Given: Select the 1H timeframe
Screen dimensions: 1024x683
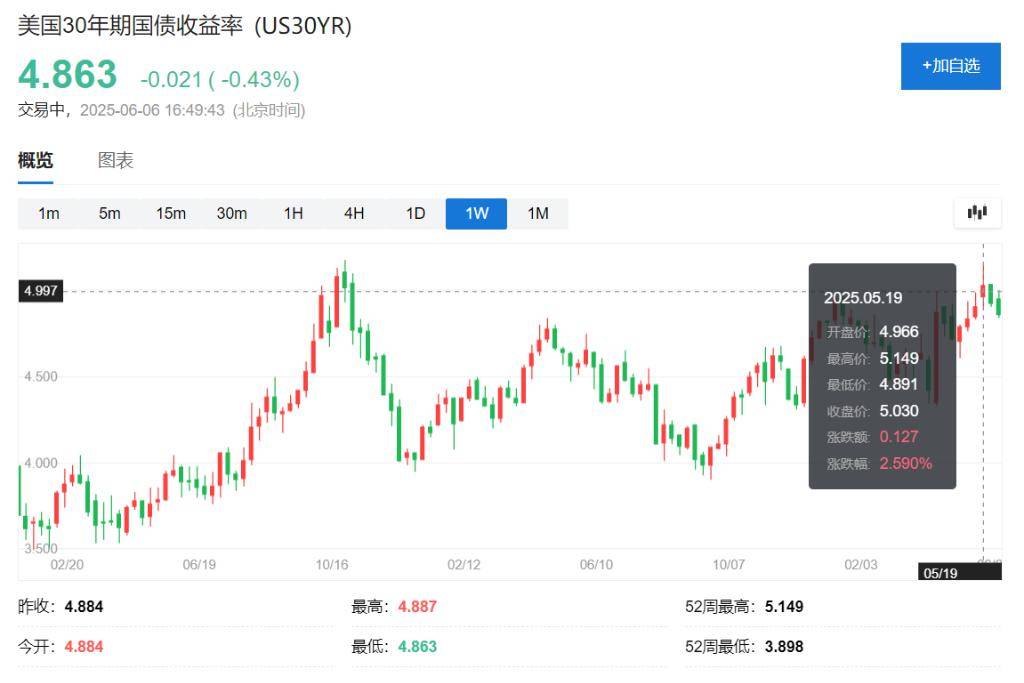Looking at the screenshot, I should point(293,213).
